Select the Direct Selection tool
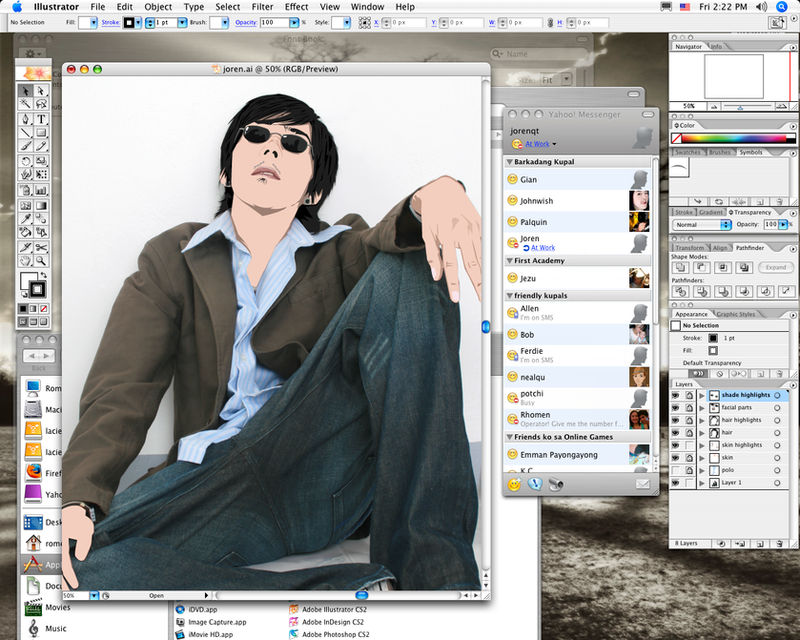 (41, 91)
